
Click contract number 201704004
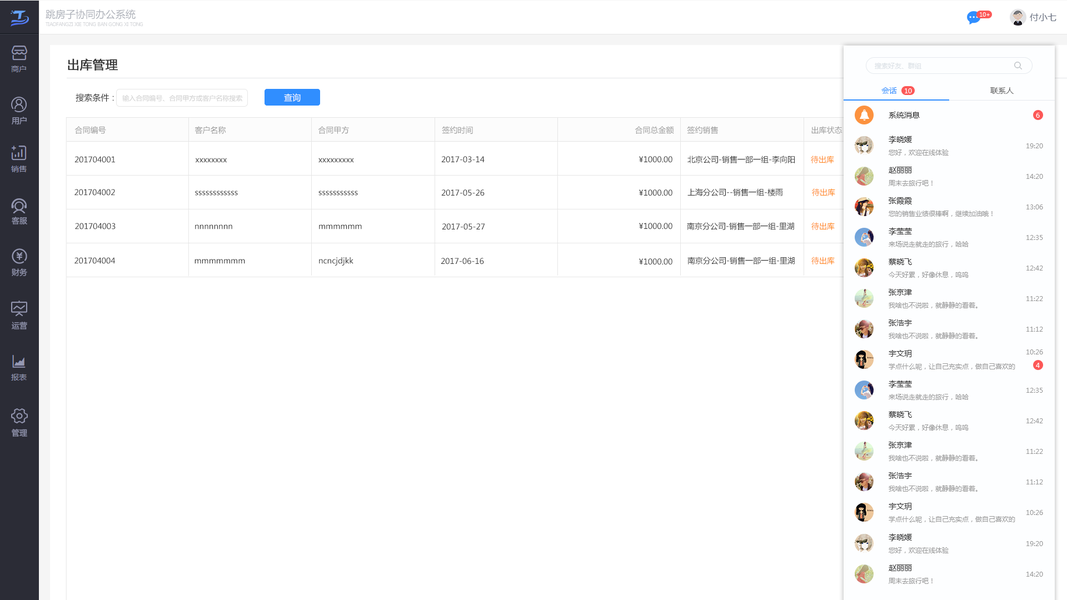tap(95, 261)
